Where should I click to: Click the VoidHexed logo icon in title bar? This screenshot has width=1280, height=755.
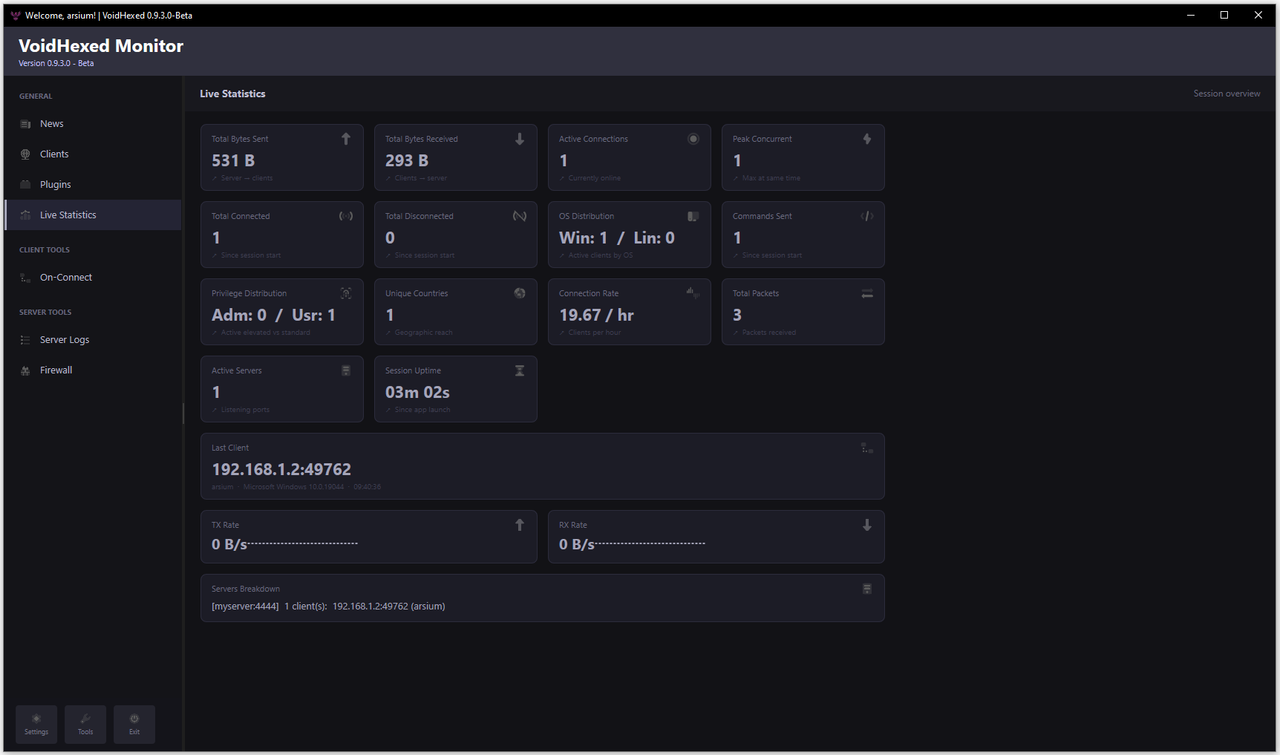14,15
